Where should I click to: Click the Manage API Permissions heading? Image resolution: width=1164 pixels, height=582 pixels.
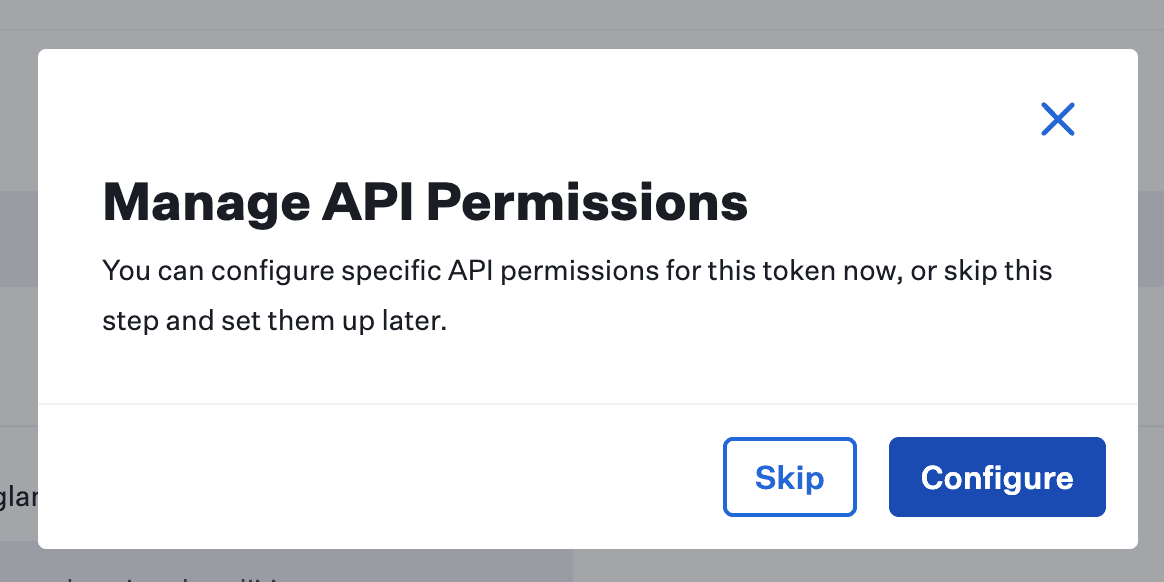[425, 202]
